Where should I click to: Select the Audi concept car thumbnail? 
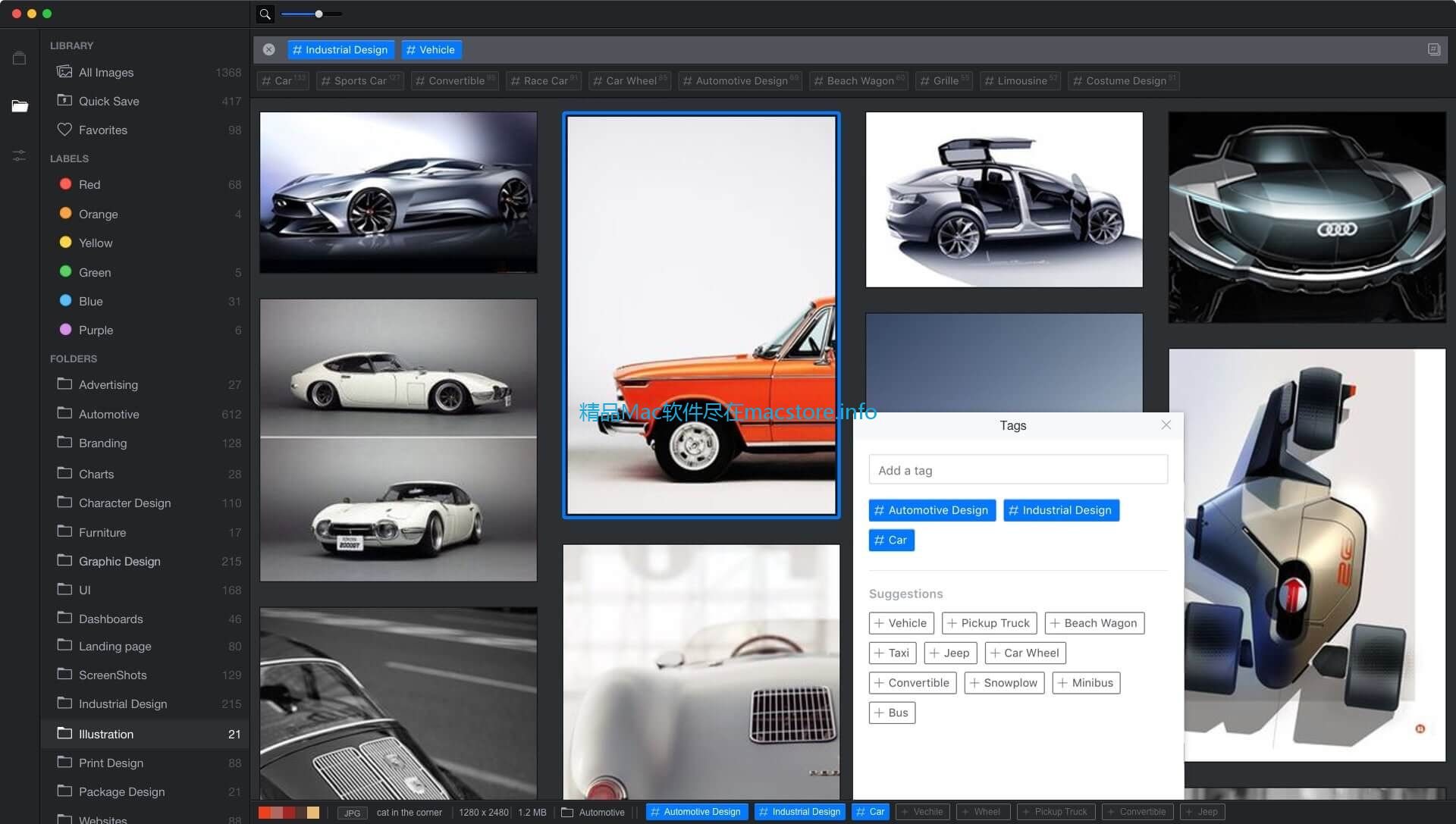pyautogui.click(x=1307, y=217)
